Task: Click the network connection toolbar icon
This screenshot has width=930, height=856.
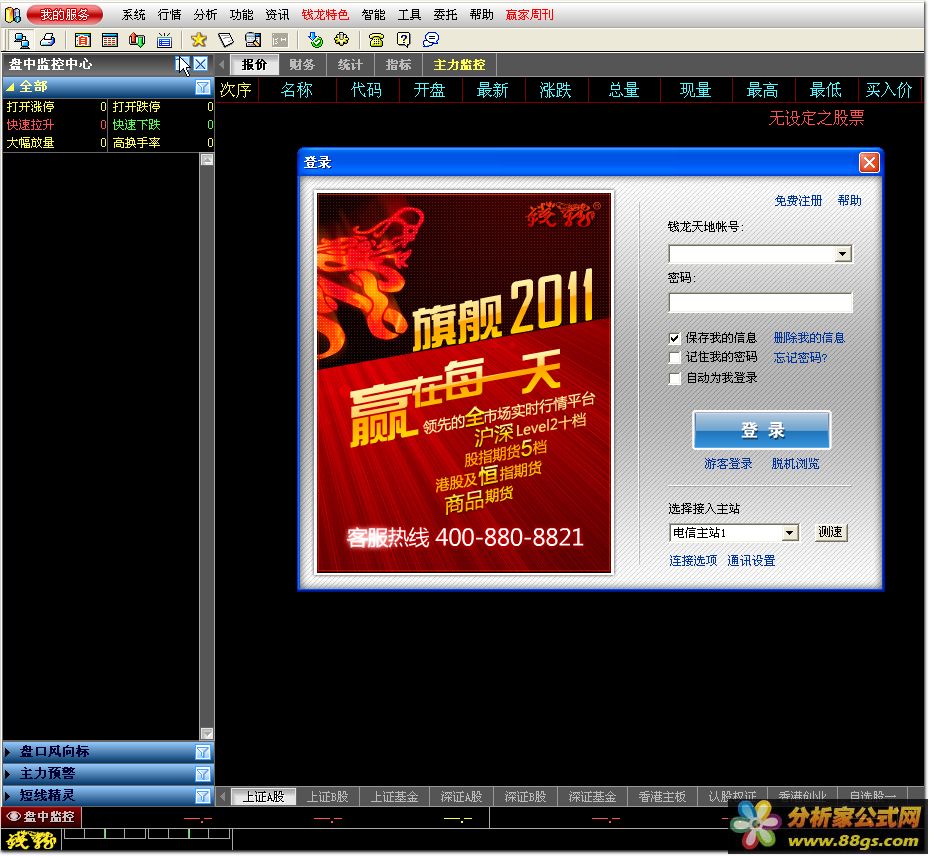Action: click(22, 40)
